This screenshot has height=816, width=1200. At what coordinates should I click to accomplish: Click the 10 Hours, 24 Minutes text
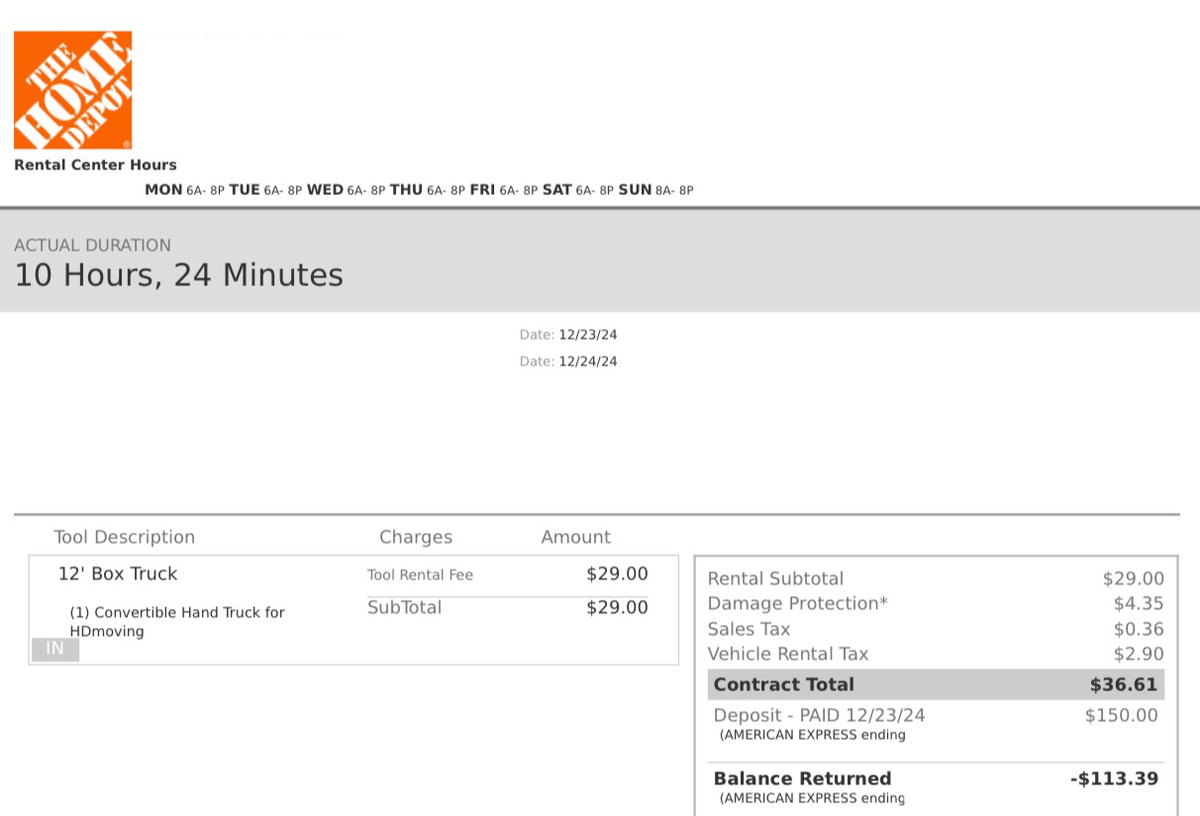pyautogui.click(x=179, y=275)
